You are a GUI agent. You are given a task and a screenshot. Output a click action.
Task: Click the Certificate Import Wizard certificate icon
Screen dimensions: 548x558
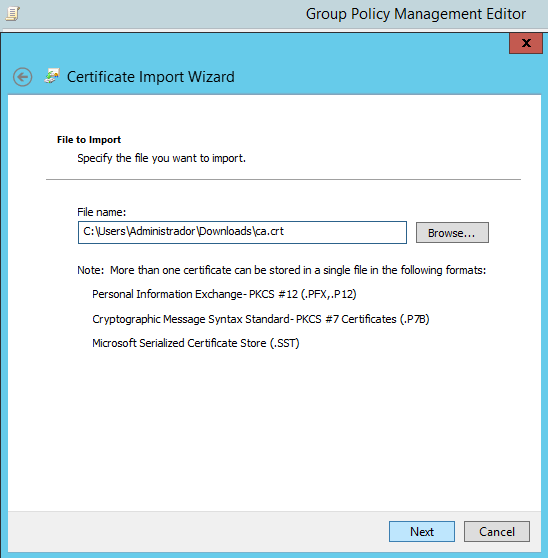pyautogui.click(x=52, y=76)
